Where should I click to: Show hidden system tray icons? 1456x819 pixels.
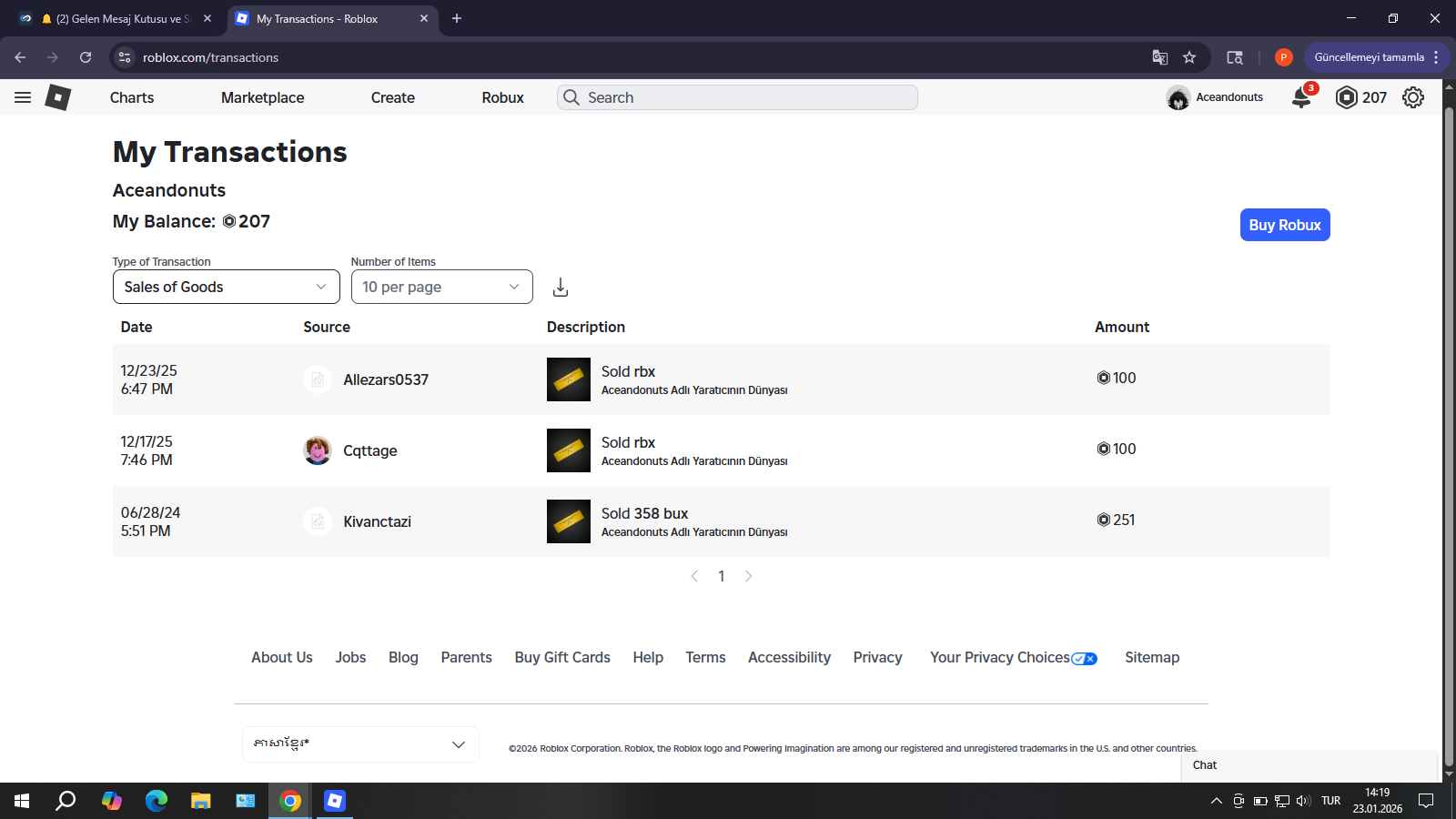click(x=1217, y=801)
